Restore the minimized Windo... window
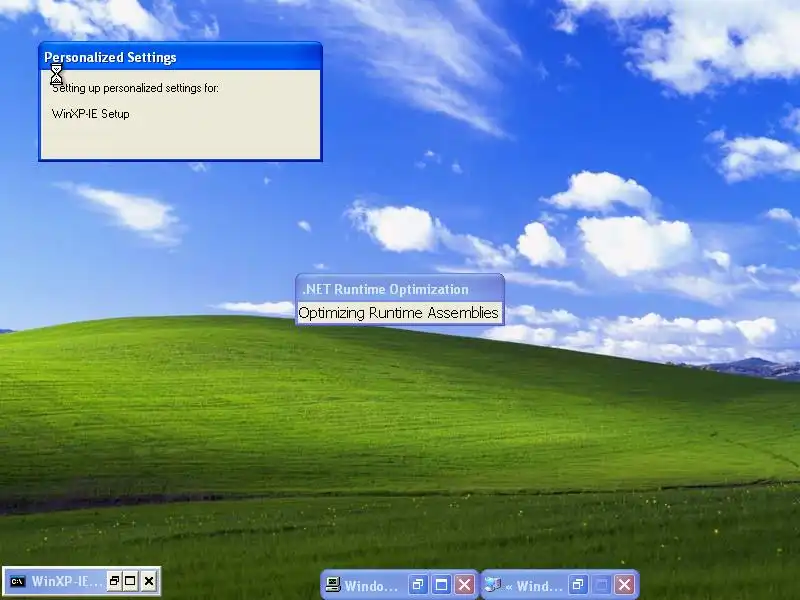This screenshot has height=600, width=800. click(x=418, y=585)
